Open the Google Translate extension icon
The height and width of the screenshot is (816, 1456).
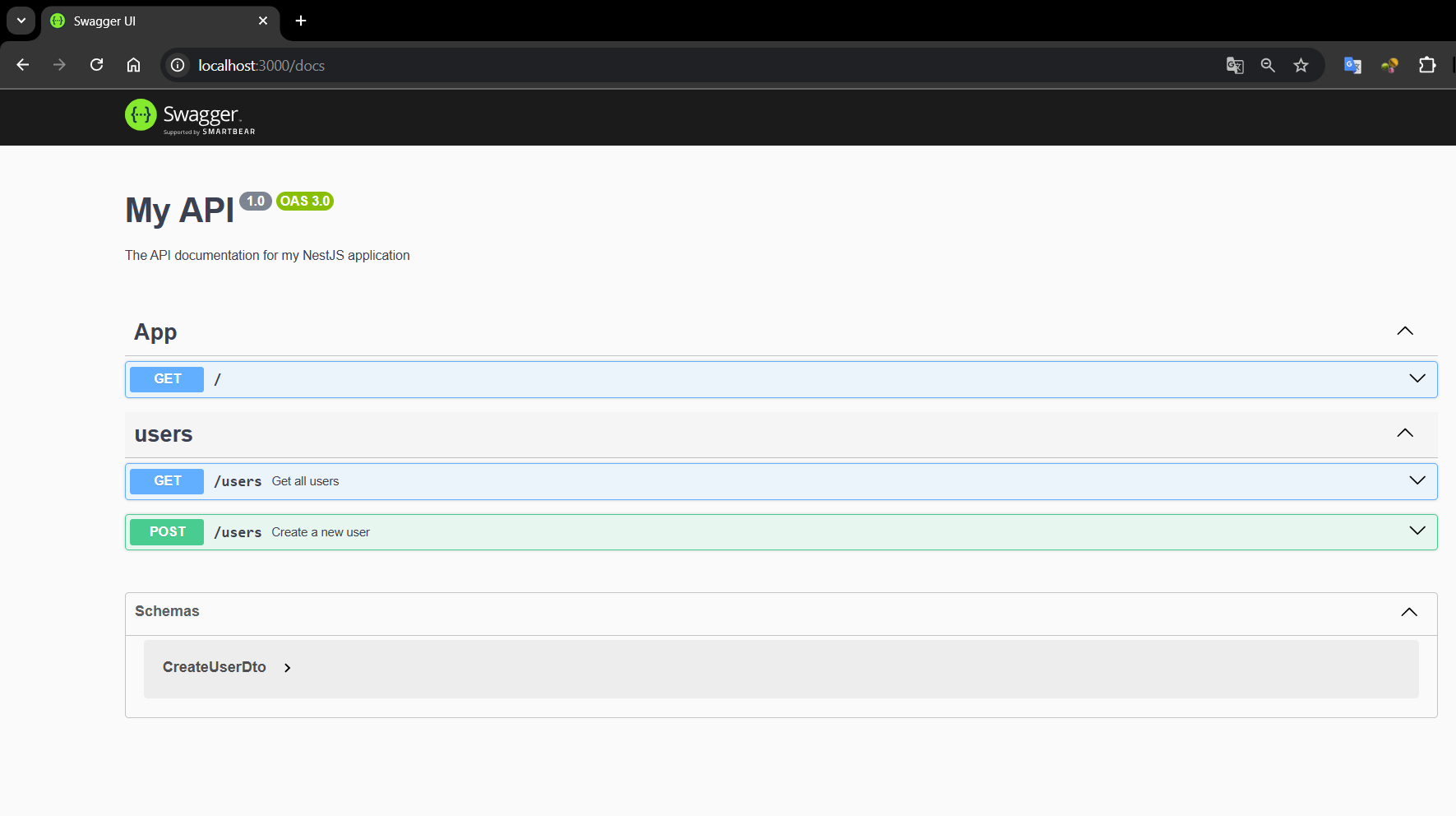point(1352,65)
